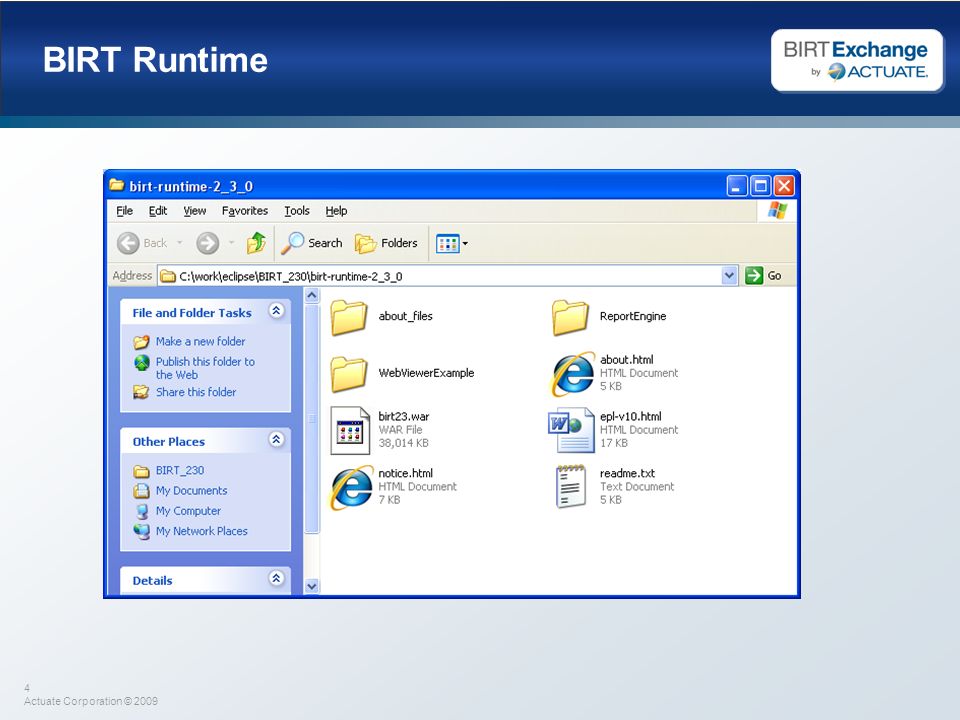Click sidebar scrollbar up arrow
Screen dimensions: 960x720
pyautogui.click(x=312, y=296)
